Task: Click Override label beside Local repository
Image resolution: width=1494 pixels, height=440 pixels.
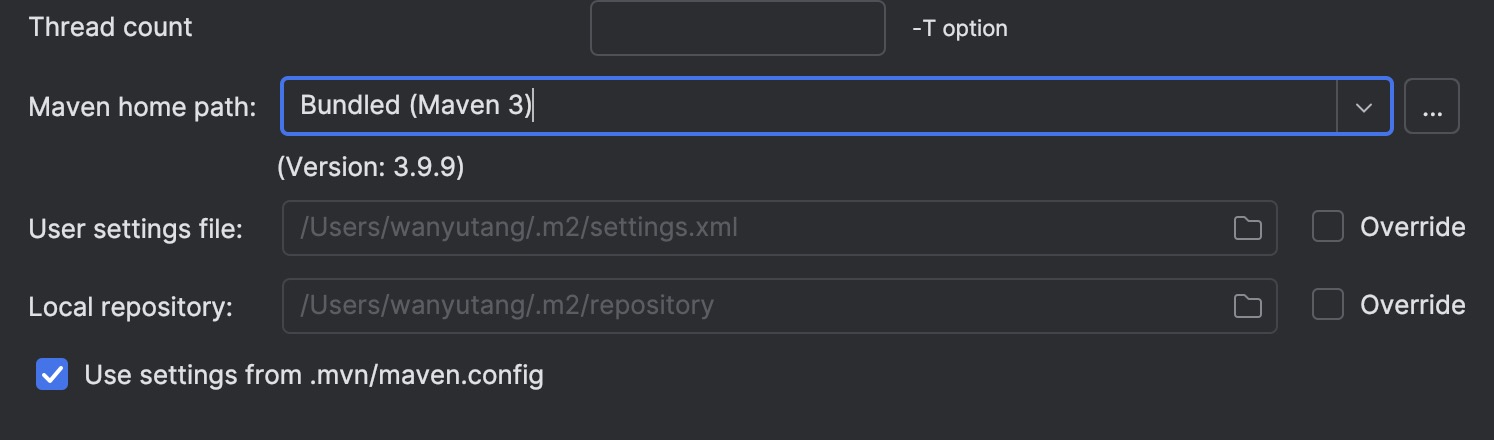Action: coord(1413,305)
